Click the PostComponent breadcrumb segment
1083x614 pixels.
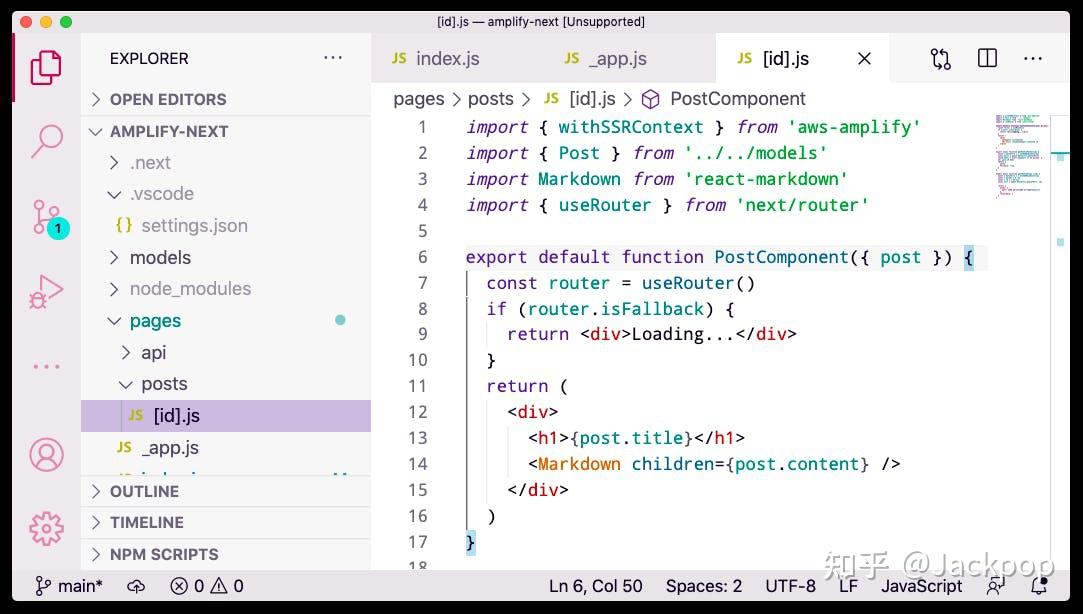[738, 99]
